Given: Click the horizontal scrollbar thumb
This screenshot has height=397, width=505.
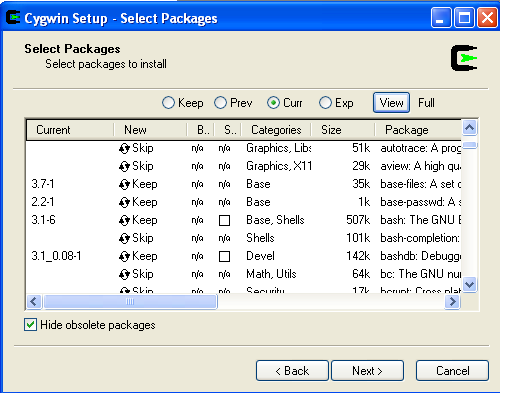Looking at the screenshot, I should 130,302.
